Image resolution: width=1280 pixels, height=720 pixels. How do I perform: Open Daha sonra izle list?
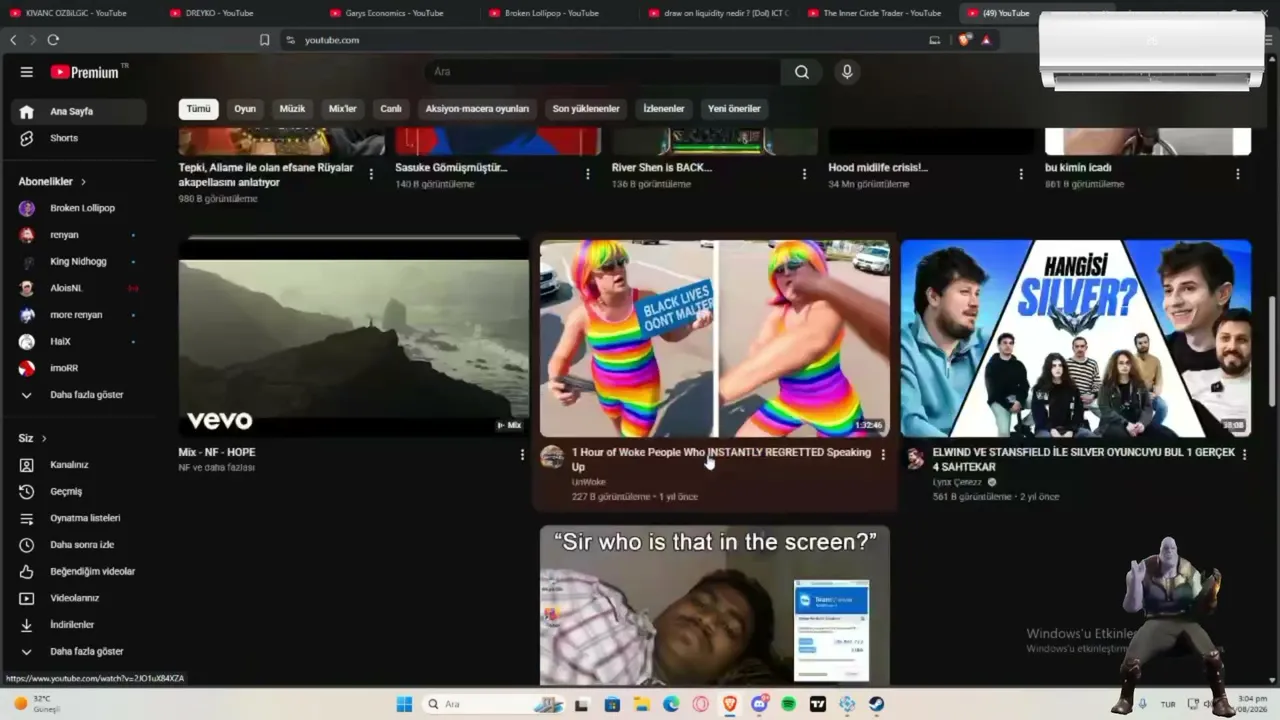[79, 545]
